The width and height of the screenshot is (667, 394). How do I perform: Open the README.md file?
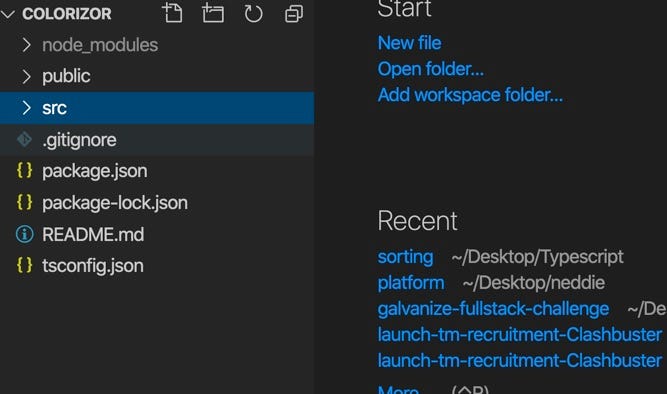click(x=157, y=234)
